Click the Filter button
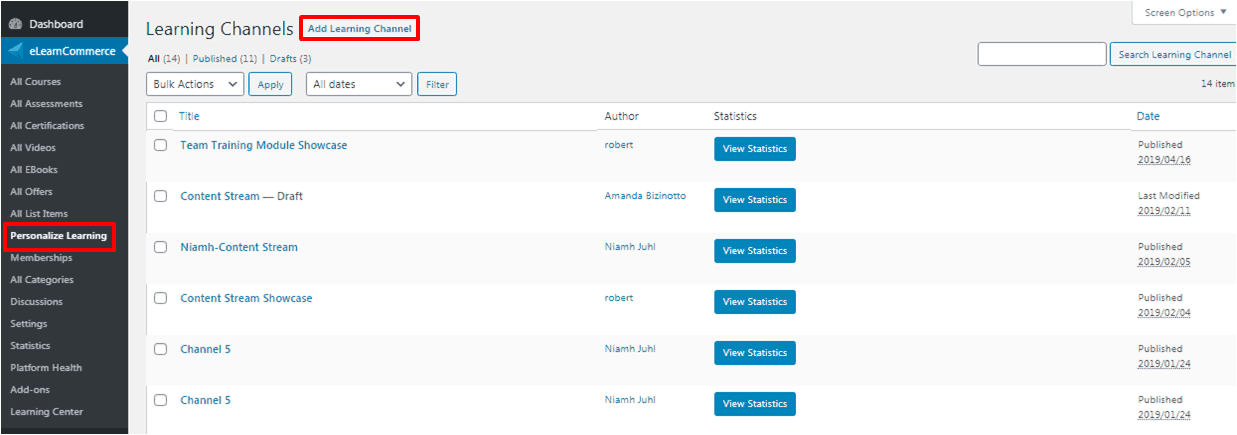Screen dimensions: 1237x435 [437, 85]
